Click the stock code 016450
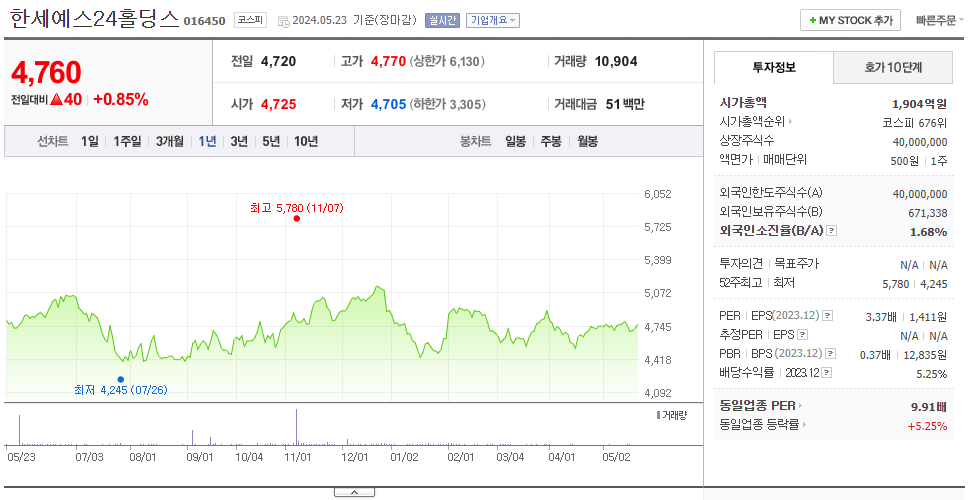This screenshot has height=500, width=968. coord(204,22)
